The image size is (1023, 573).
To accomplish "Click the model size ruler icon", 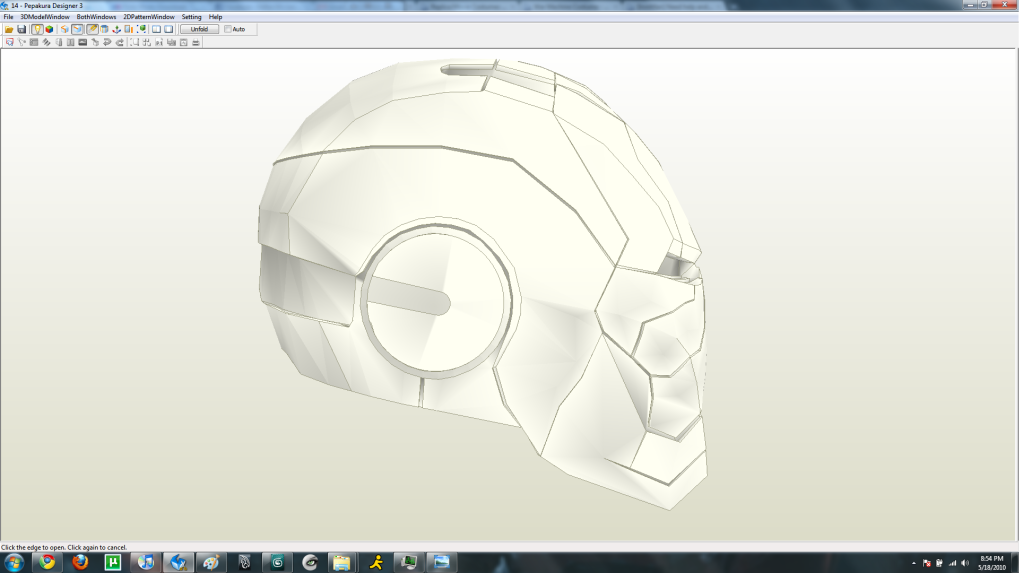I will click(x=129, y=29).
